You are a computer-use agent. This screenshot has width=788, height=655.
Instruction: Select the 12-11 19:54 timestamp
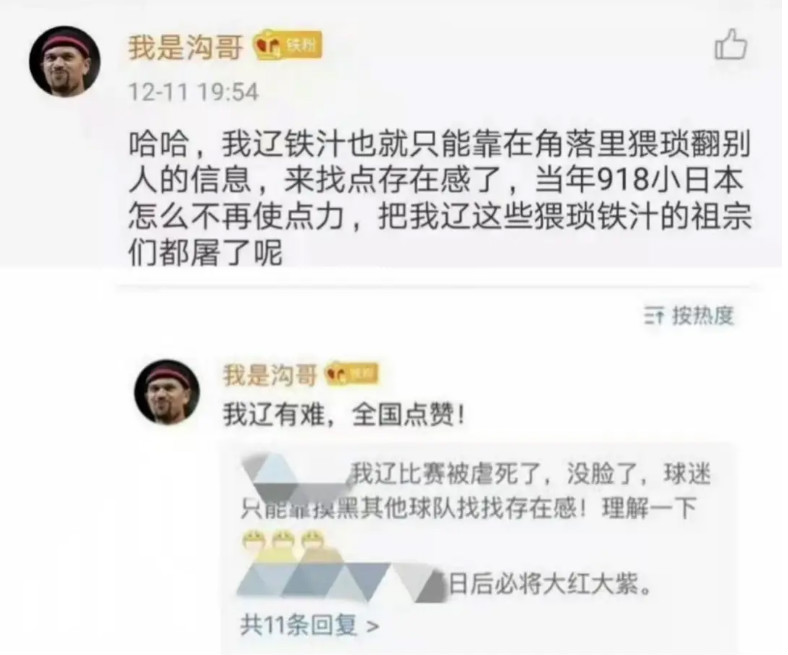pos(193,92)
